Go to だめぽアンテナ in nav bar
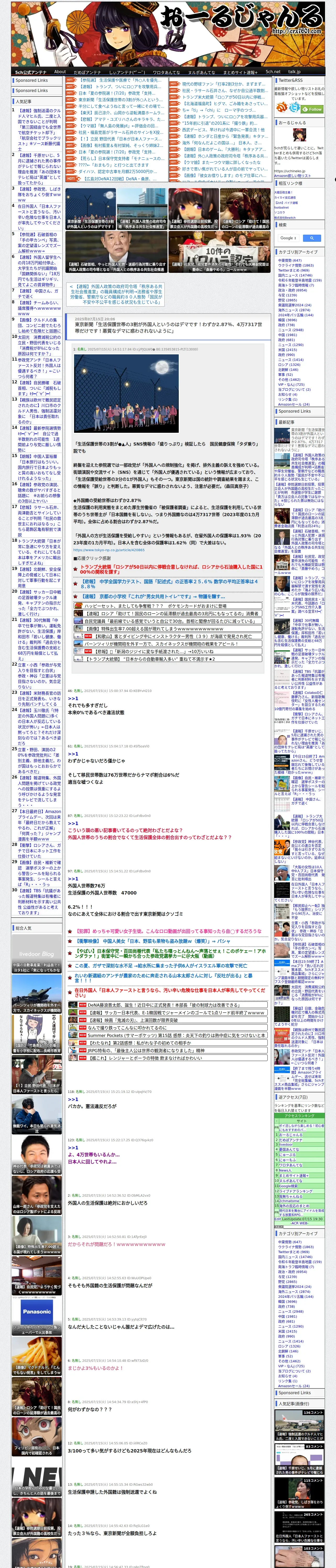 coord(87,72)
